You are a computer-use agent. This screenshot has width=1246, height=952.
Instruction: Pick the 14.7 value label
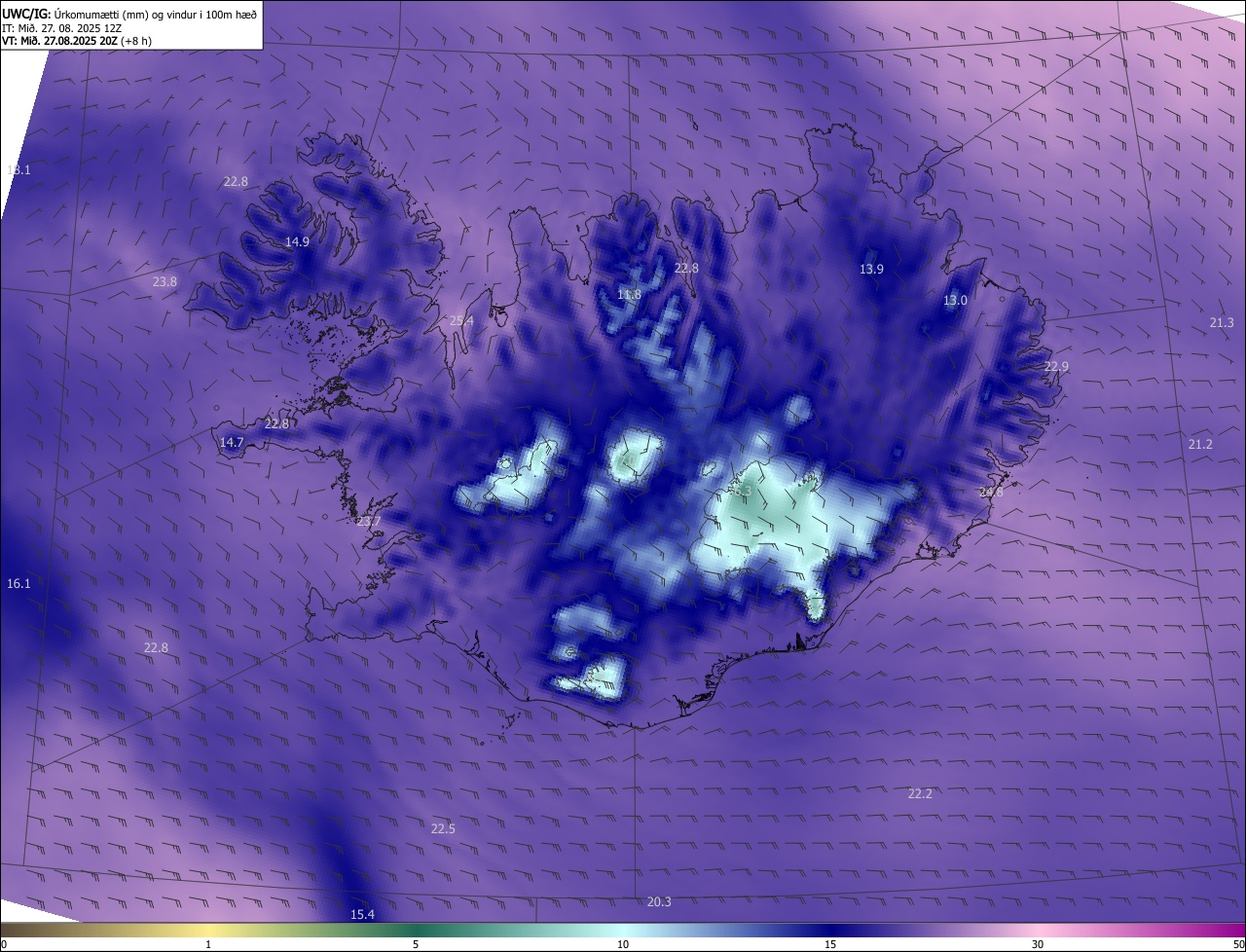click(x=232, y=442)
